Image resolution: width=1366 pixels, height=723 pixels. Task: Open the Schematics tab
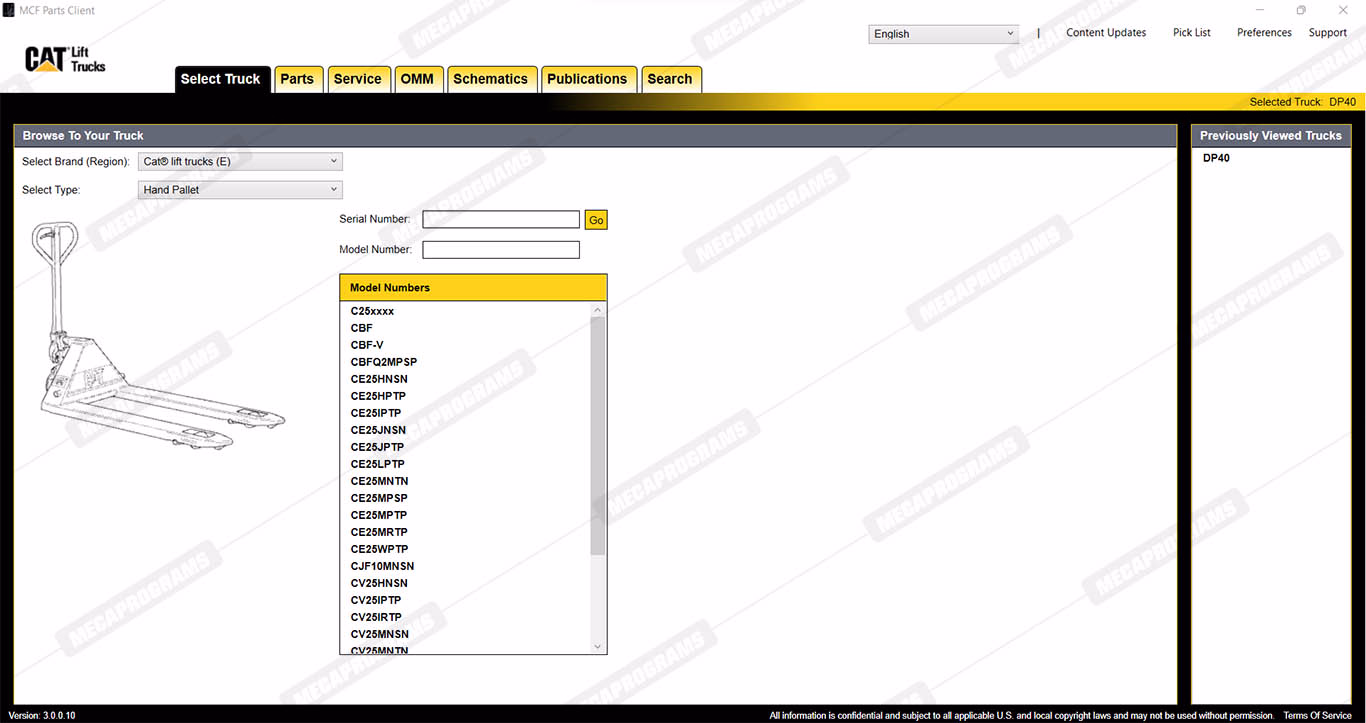coord(490,79)
